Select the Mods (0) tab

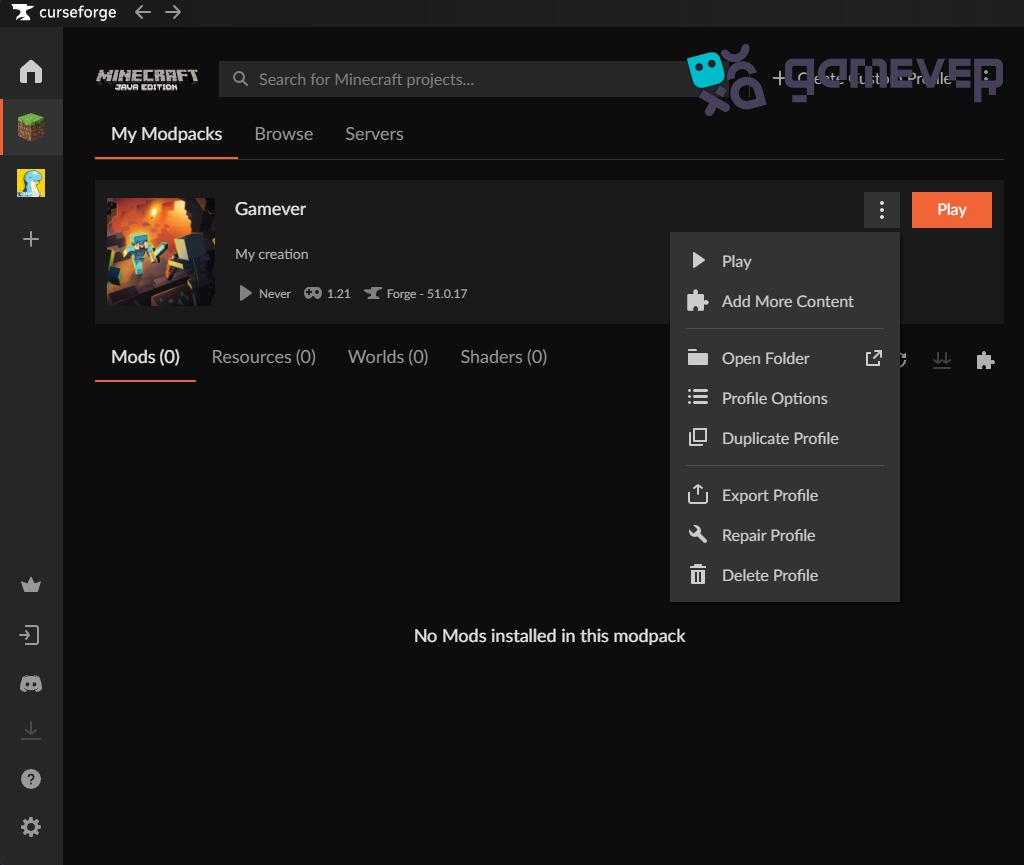tap(145, 356)
